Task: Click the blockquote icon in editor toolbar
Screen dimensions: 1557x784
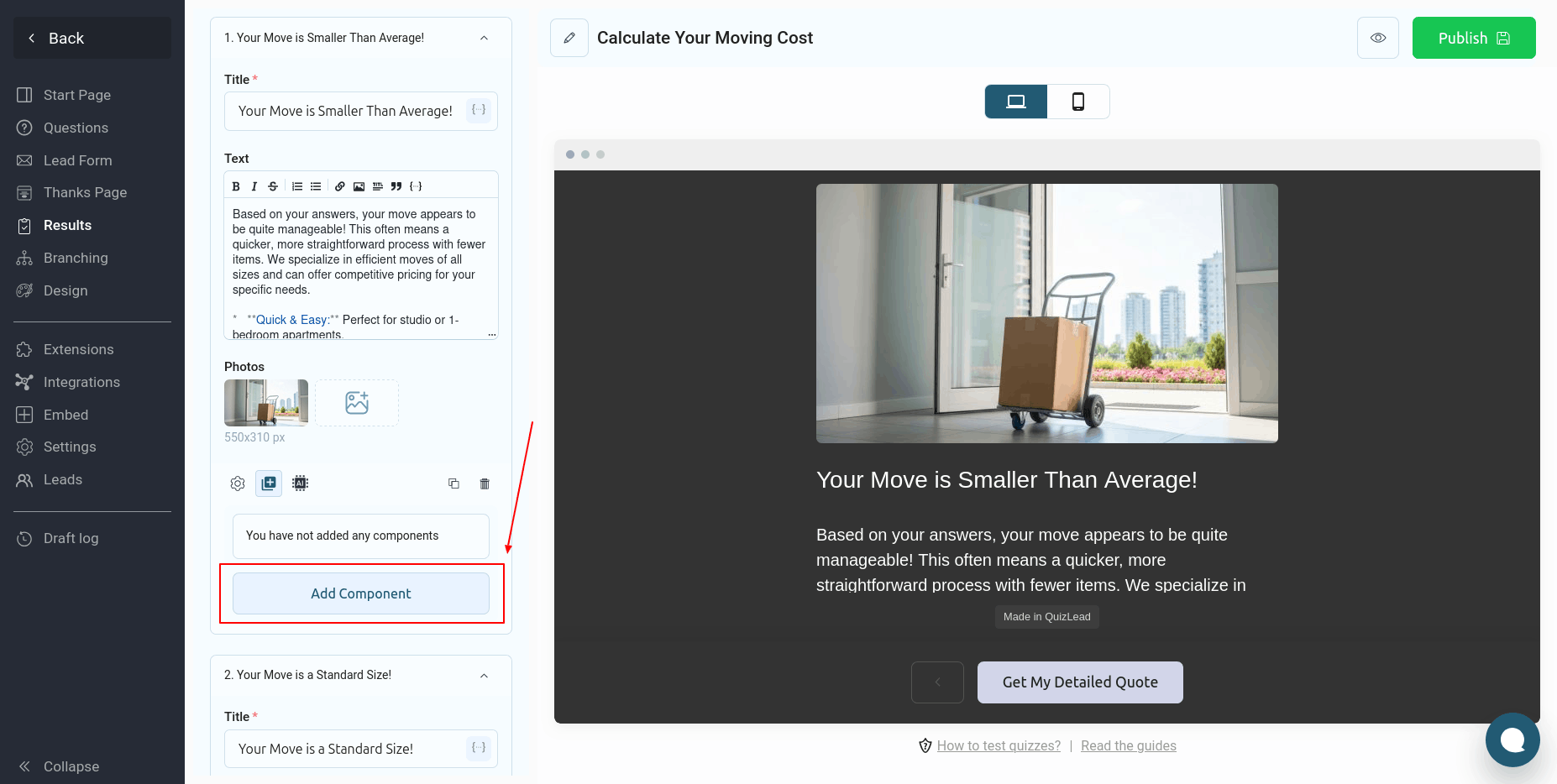Action: pos(396,186)
